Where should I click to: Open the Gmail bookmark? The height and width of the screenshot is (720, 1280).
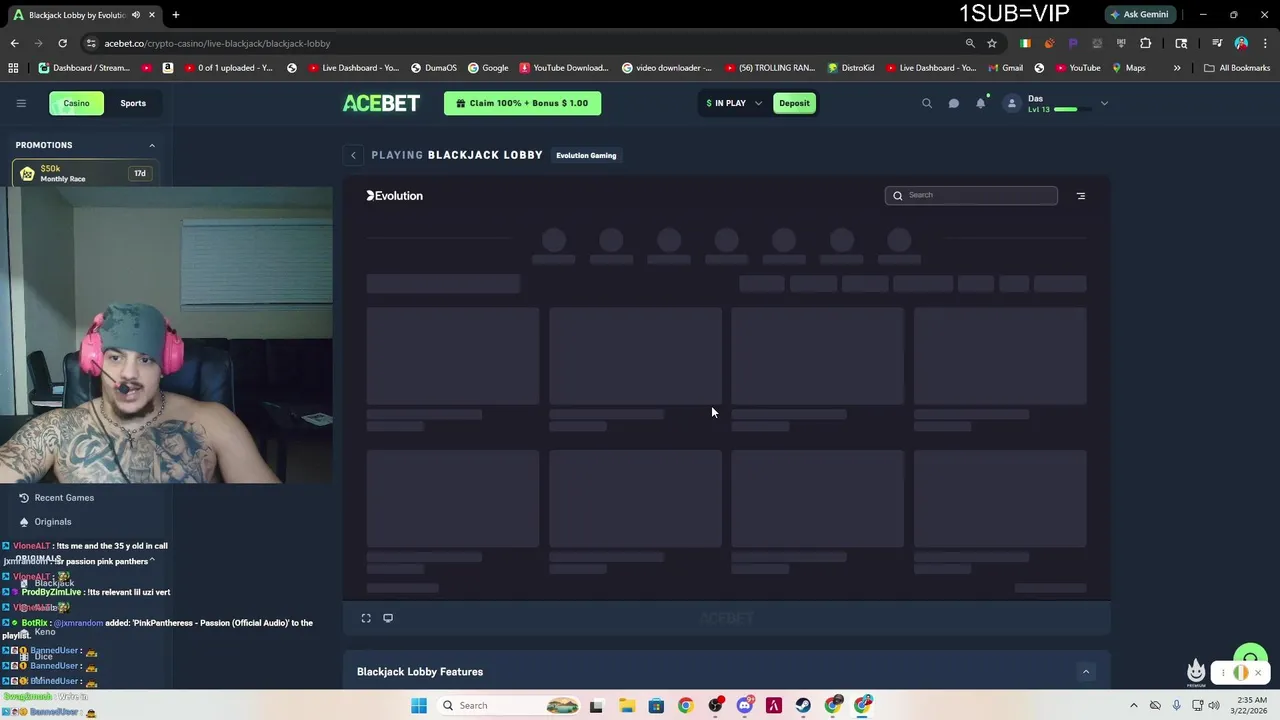tap(1005, 68)
